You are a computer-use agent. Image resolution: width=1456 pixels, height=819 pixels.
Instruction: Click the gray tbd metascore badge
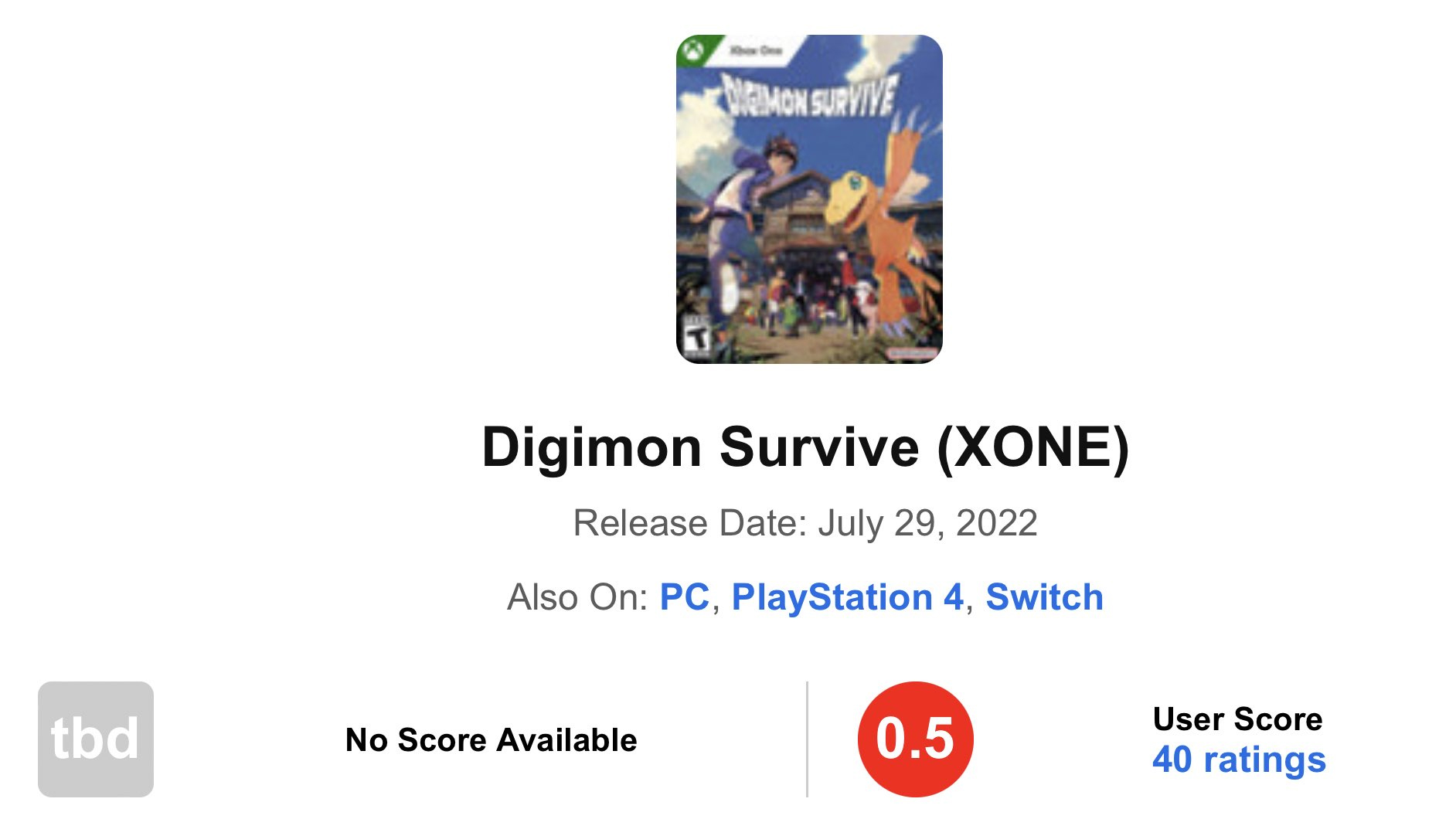pyautogui.click(x=96, y=739)
